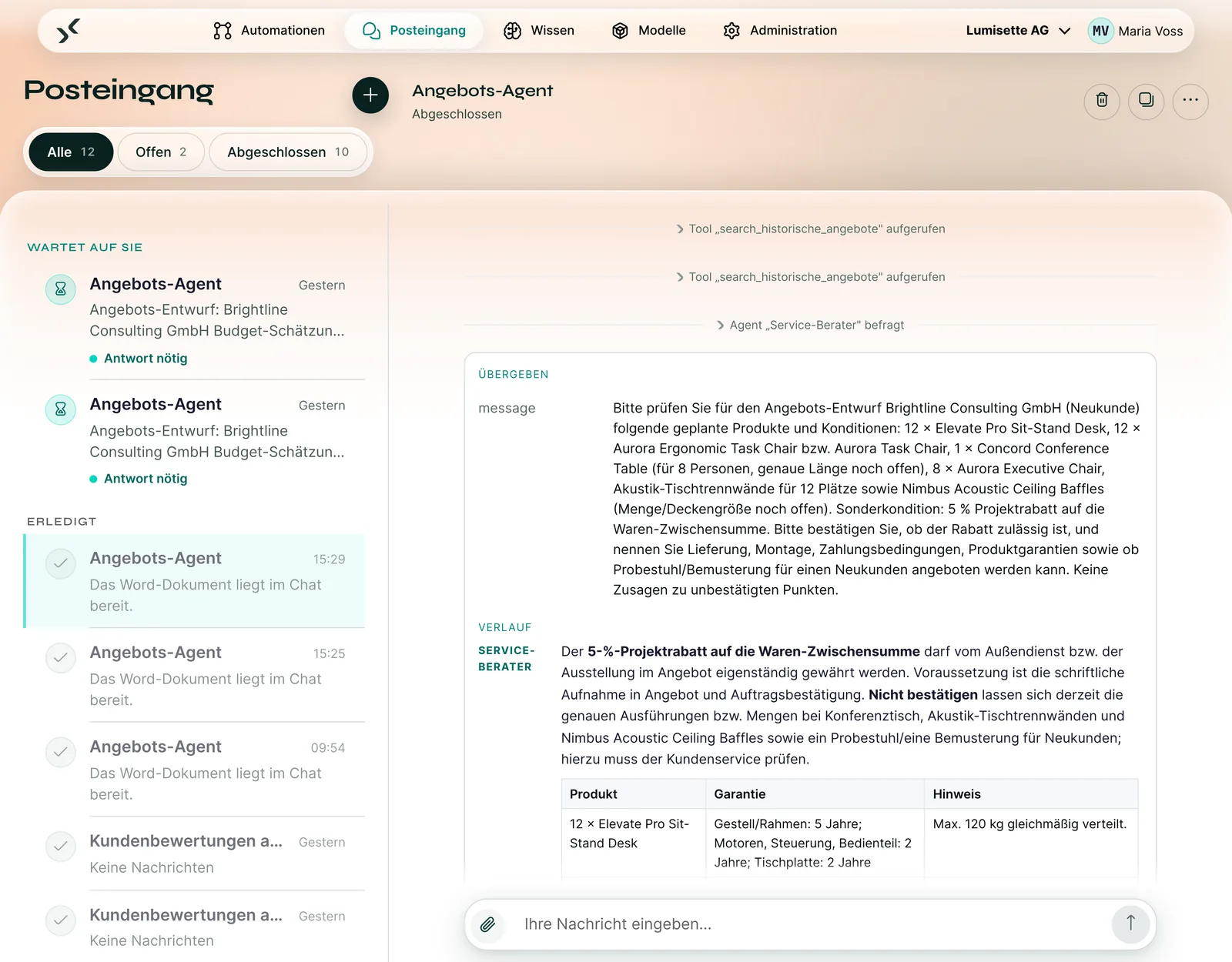
Task: Expand the Agent Service-Berater befragt entry
Action: coord(810,325)
